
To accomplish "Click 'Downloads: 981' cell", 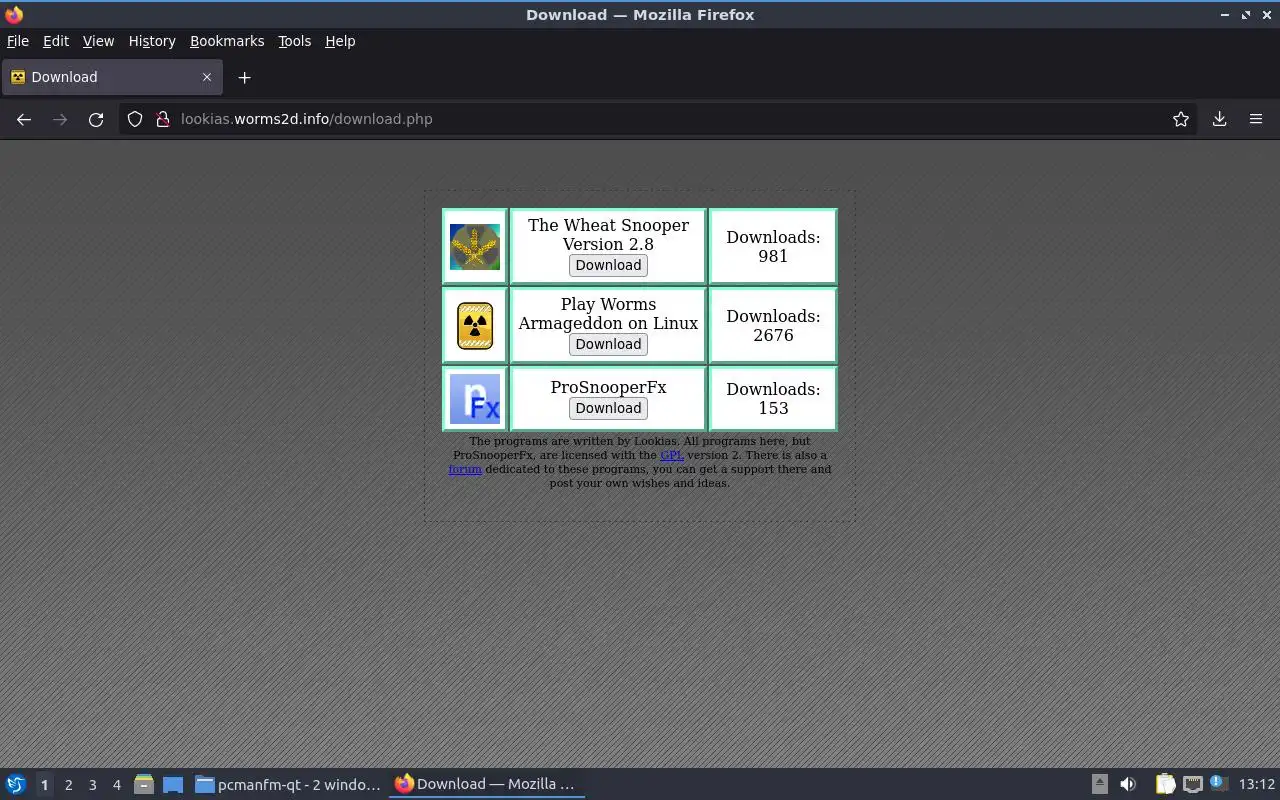I will pyautogui.click(x=773, y=246).
